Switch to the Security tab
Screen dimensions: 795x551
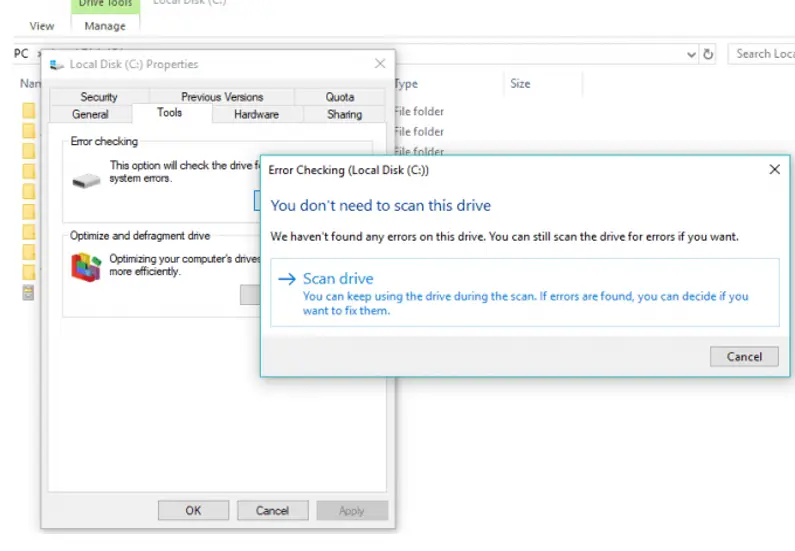99,96
